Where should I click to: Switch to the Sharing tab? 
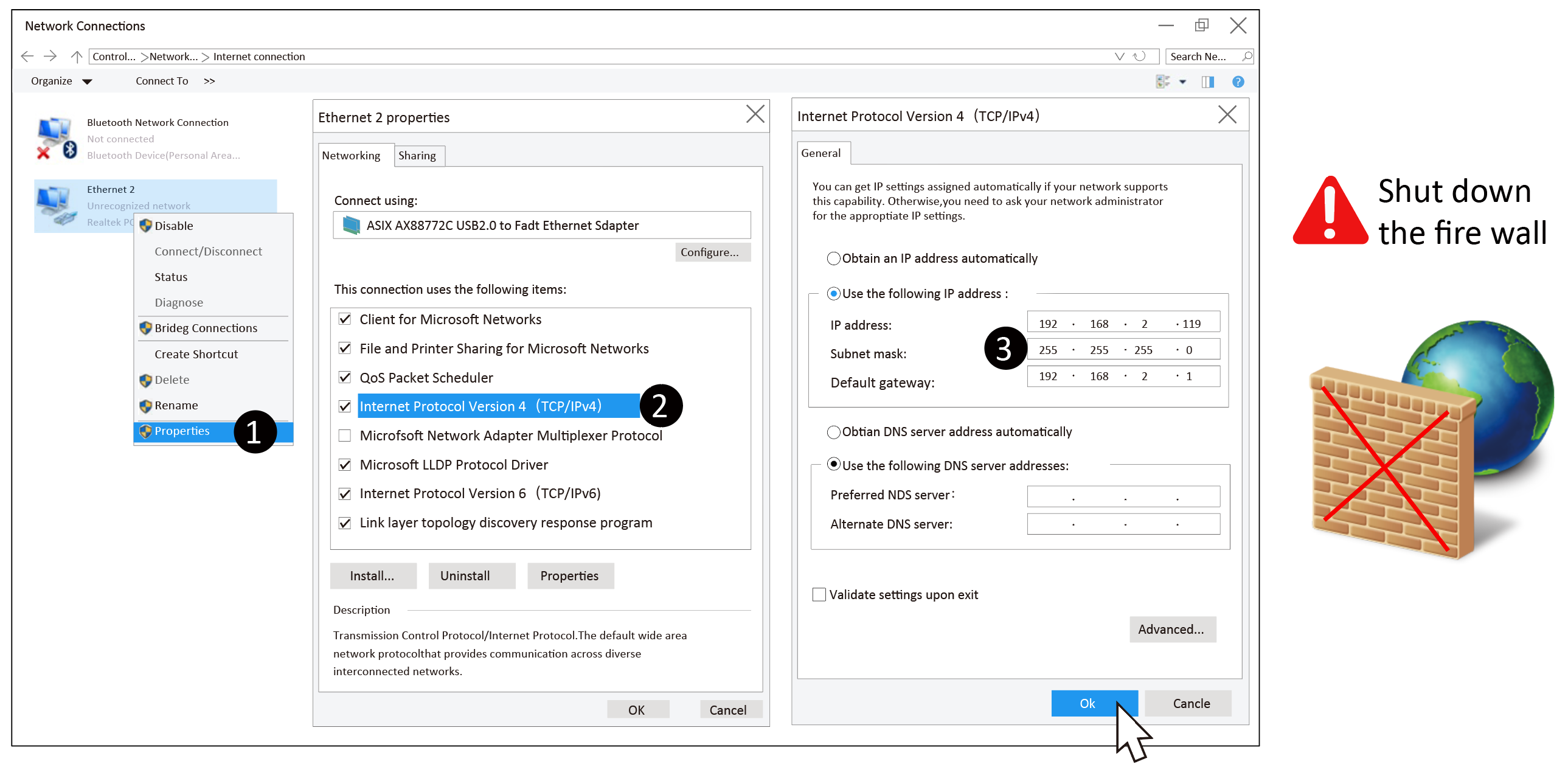(x=417, y=156)
